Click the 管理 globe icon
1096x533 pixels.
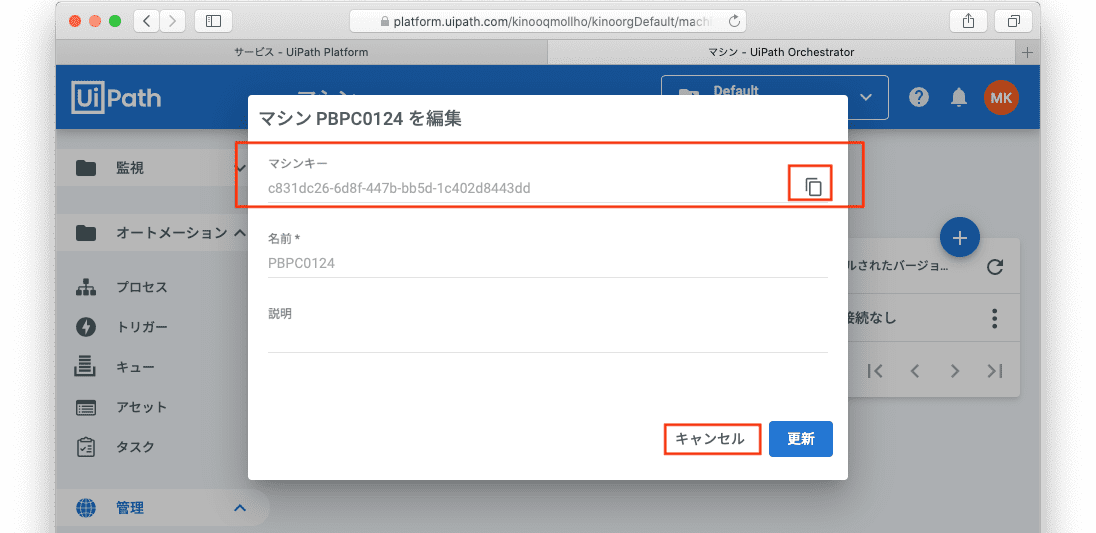(x=86, y=508)
